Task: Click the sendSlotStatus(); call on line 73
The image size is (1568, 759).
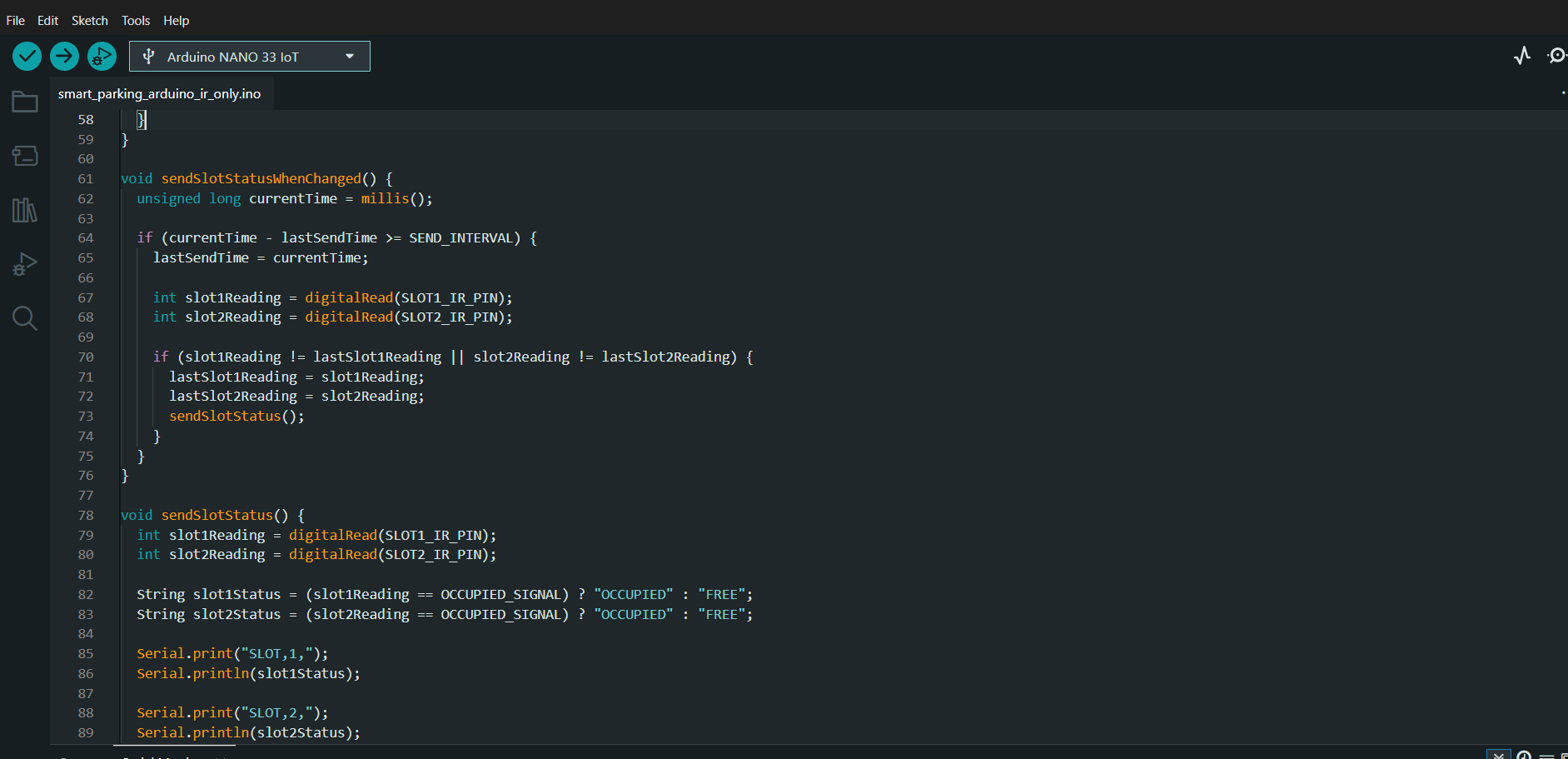Action: coord(237,417)
